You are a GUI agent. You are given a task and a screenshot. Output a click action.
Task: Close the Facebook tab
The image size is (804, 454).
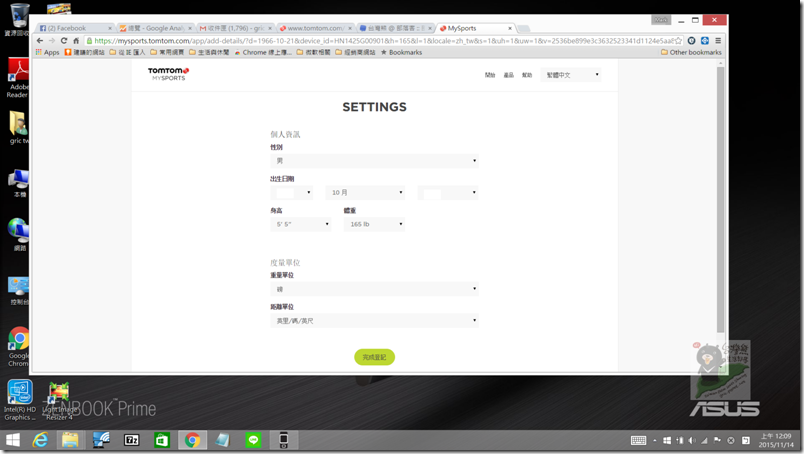tap(110, 28)
